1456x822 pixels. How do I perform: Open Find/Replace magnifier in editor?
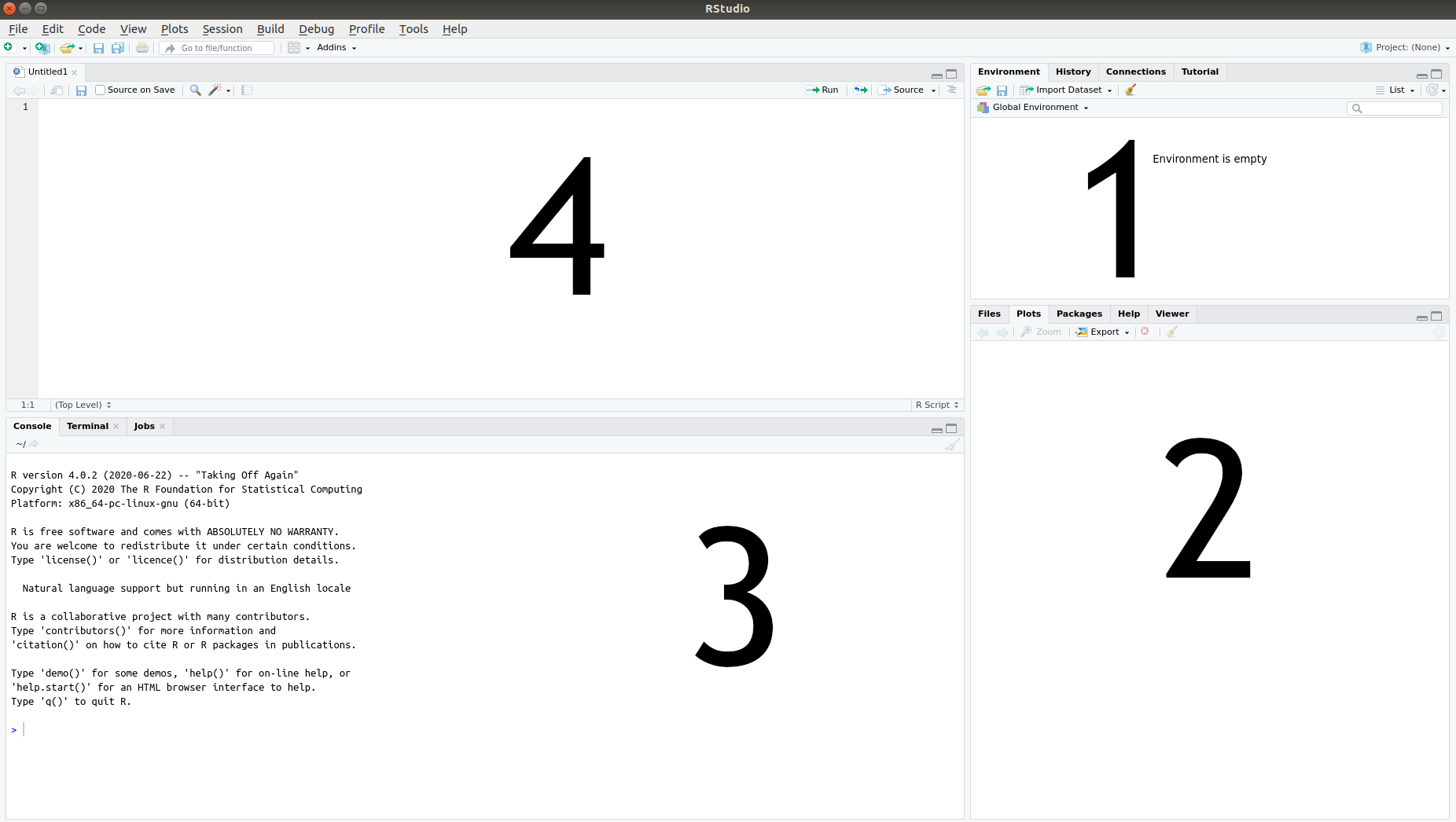point(195,90)
